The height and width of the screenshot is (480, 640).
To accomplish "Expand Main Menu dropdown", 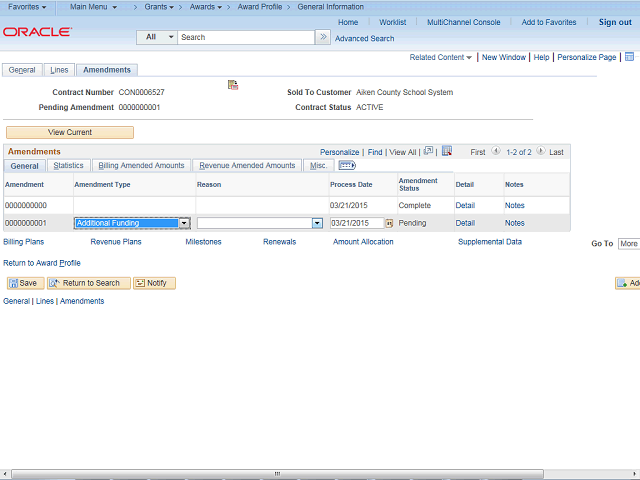I will pos(93,7).
